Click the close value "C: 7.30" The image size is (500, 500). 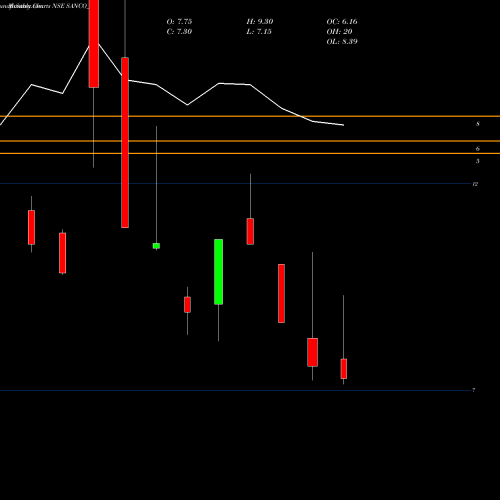point(179,32)
